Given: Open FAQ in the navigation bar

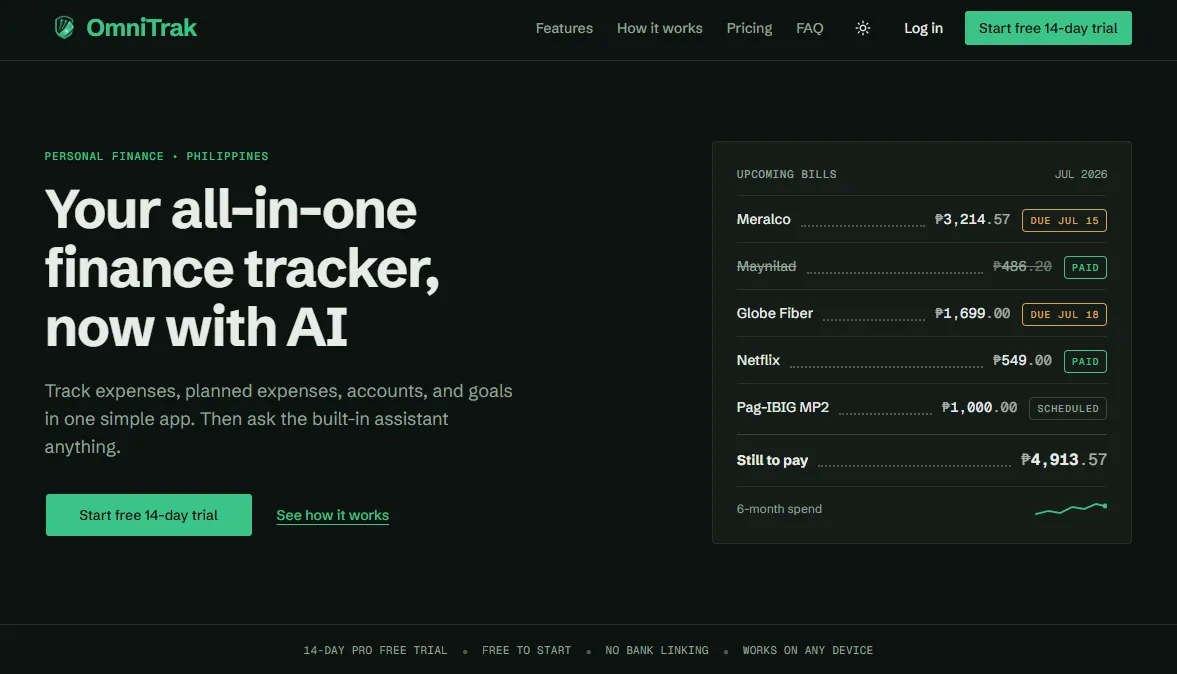Looking at the screenshot, I should point(809,28).
